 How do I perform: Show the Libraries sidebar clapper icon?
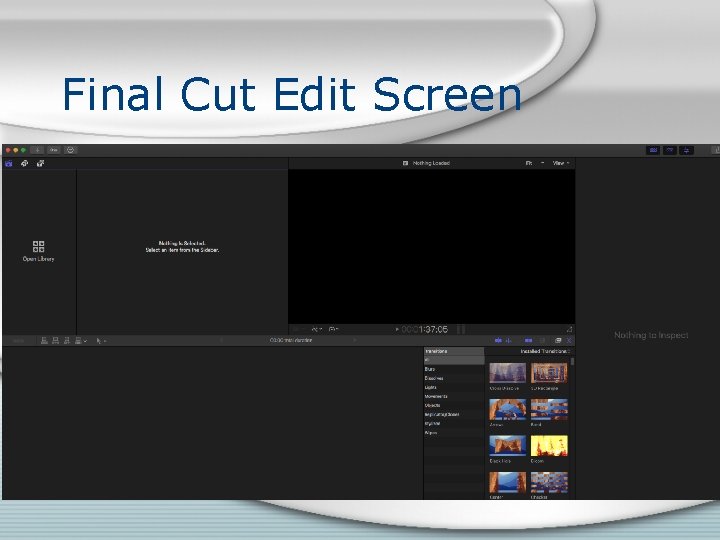8,163
